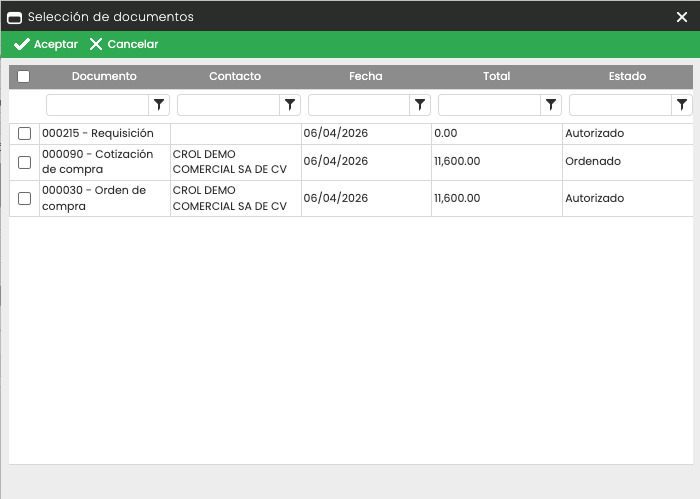Click the Contacto column filter funnel icon

290,105
